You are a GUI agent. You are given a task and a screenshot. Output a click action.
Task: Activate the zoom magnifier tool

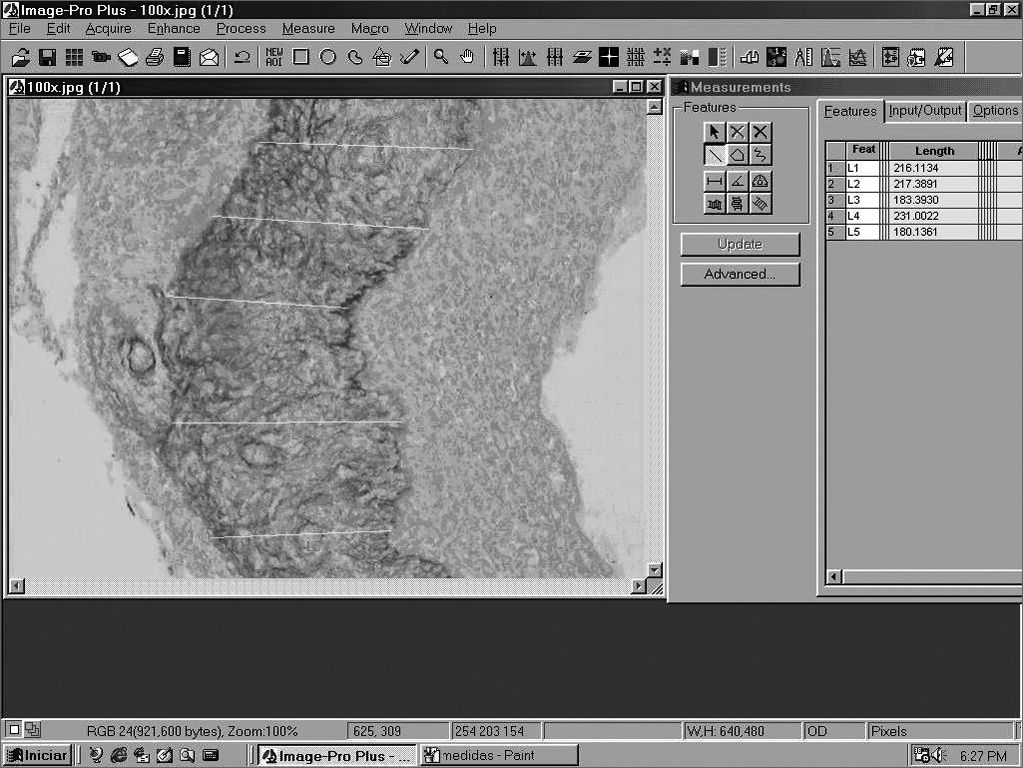coord(440,57)
